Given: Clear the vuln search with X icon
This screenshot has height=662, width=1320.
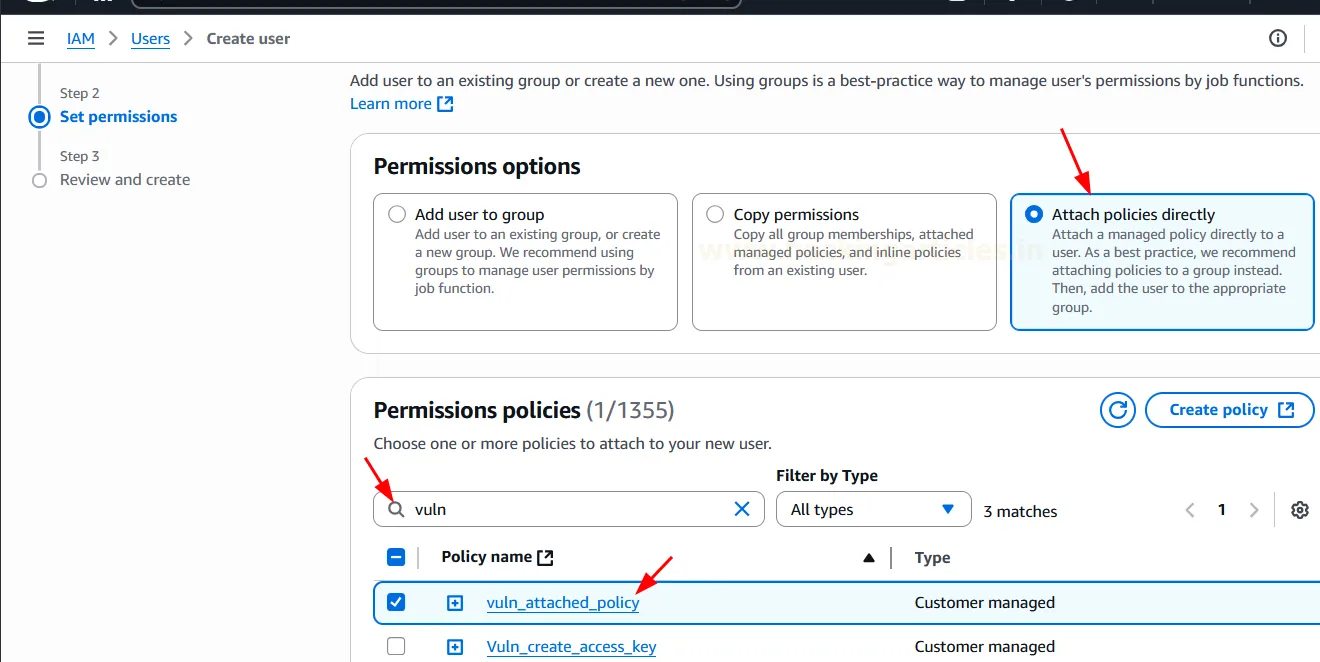Looking at the screenshot, I should tap(742, 509).
